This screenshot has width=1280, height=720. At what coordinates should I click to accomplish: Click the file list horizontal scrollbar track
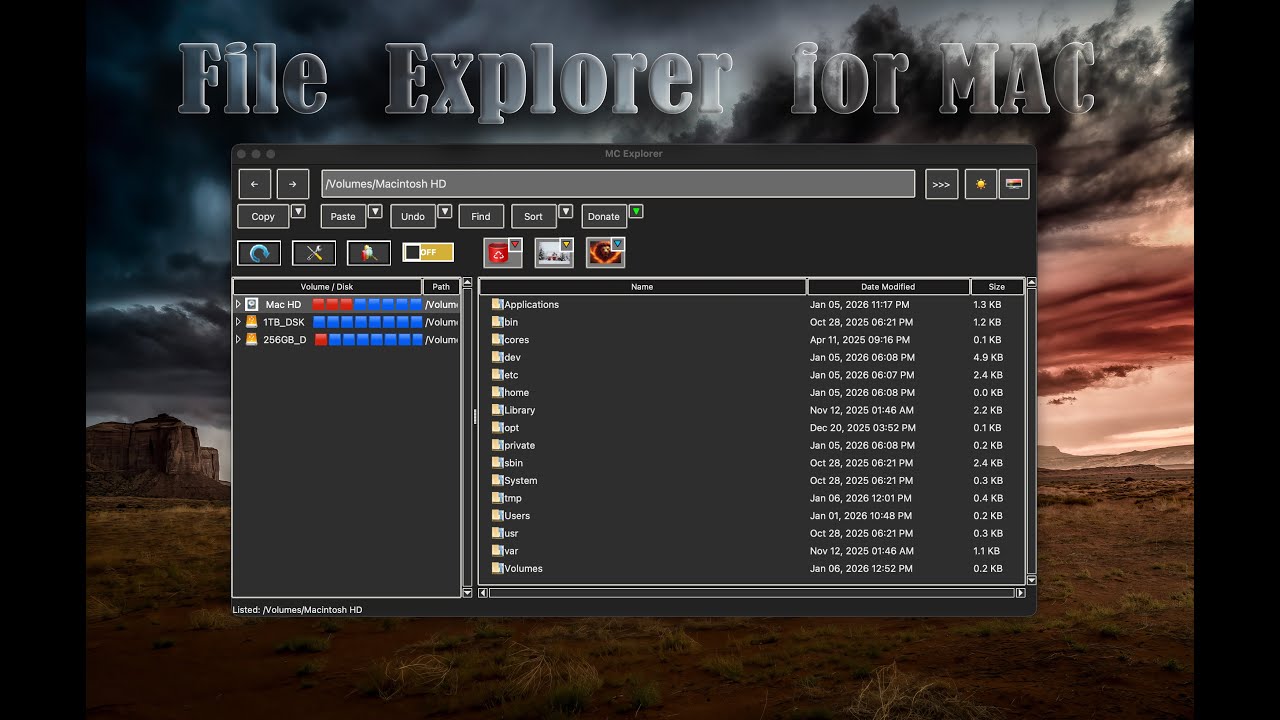pos(752,593)
